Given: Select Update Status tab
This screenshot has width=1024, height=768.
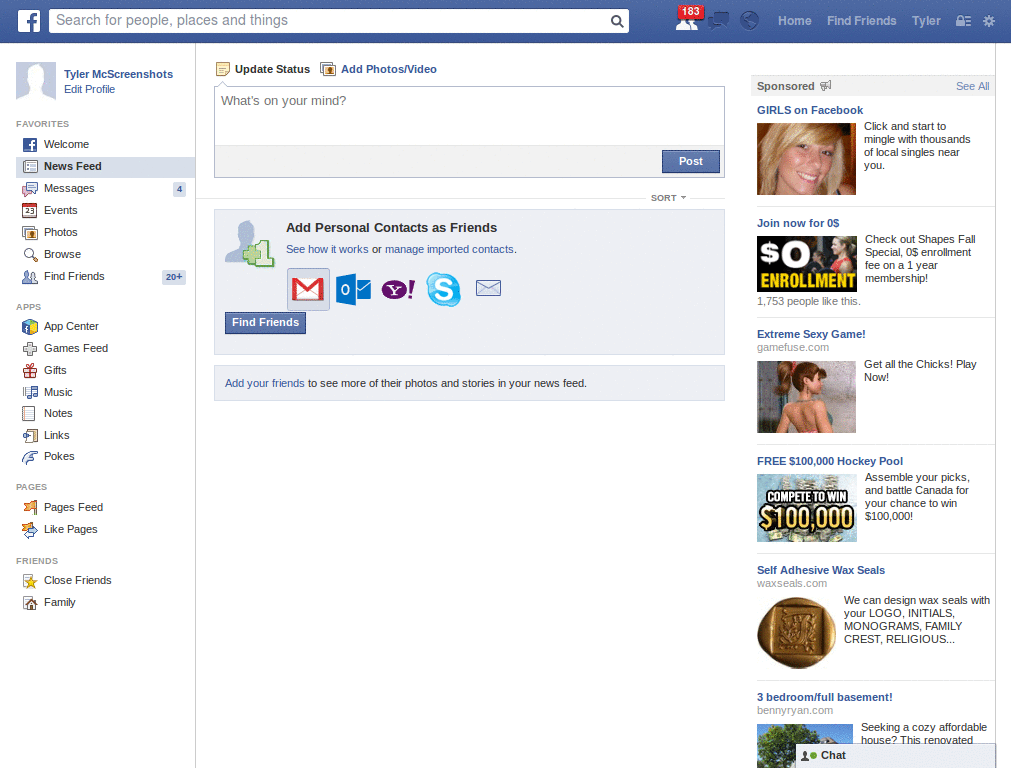Looking at the screenshot, I should (263, 69).
